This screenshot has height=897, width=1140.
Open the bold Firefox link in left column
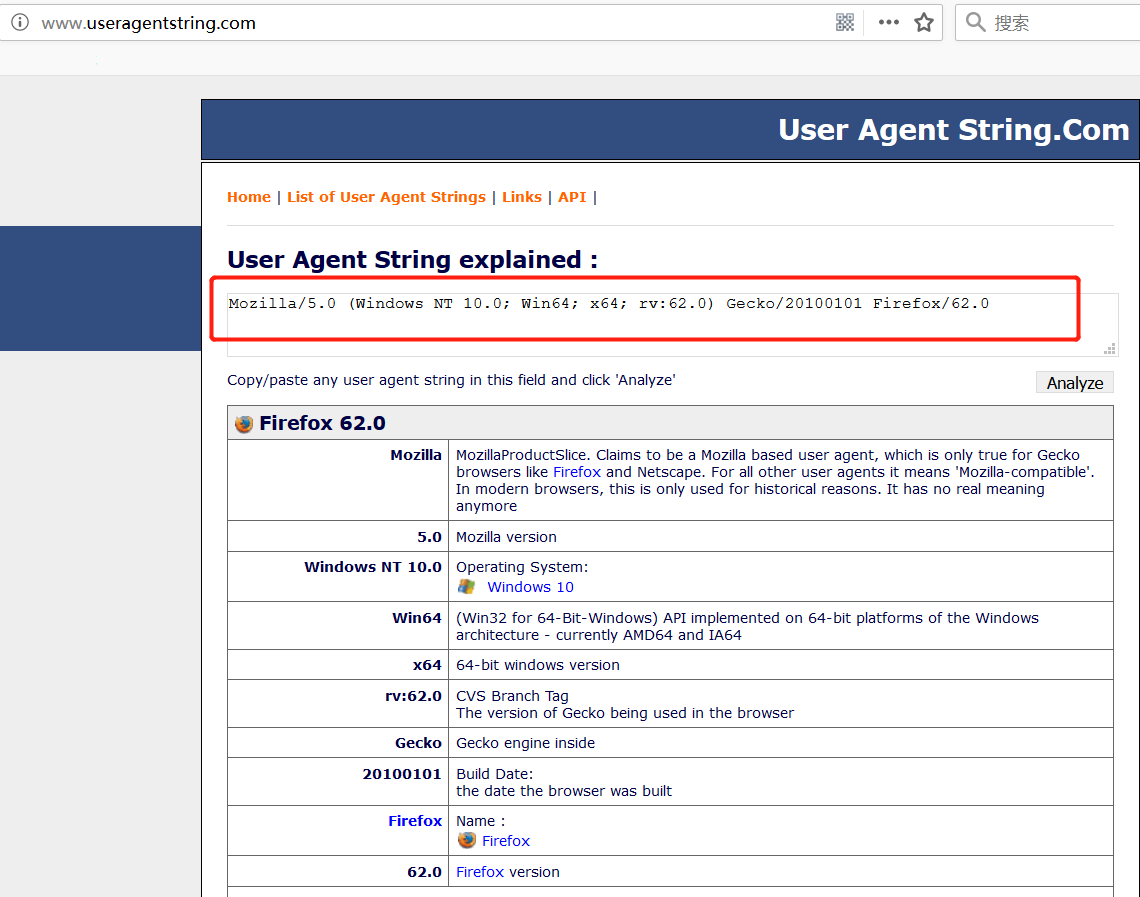click(415, 821)
